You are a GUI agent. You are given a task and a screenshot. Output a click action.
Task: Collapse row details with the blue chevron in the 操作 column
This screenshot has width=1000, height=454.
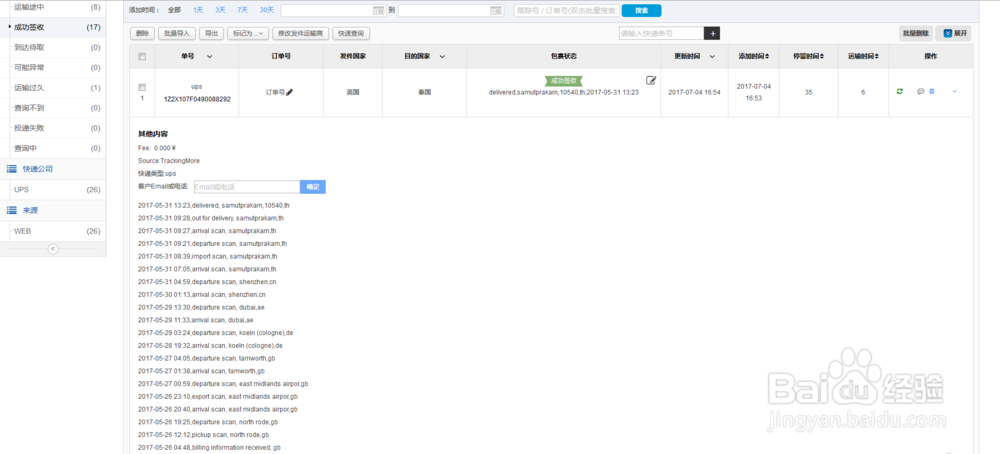pyautogui.click(x=955, y=92)
